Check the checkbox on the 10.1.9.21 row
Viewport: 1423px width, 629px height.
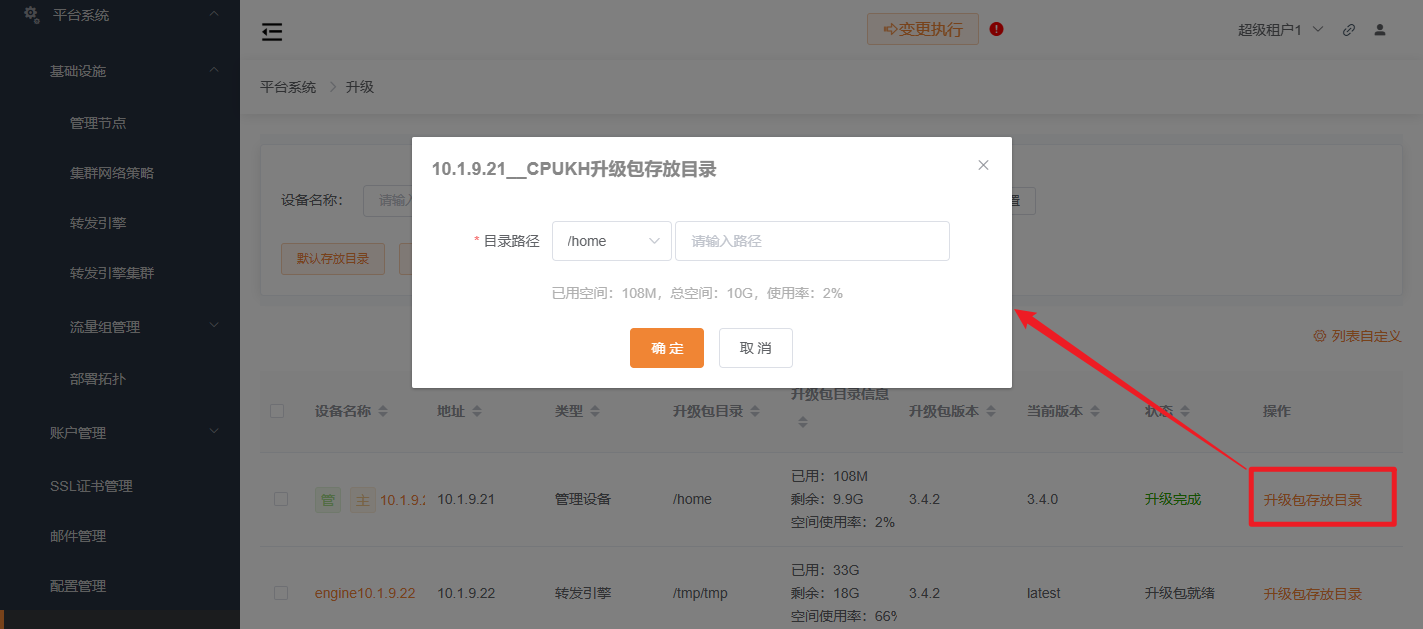[x=281, y=498]
